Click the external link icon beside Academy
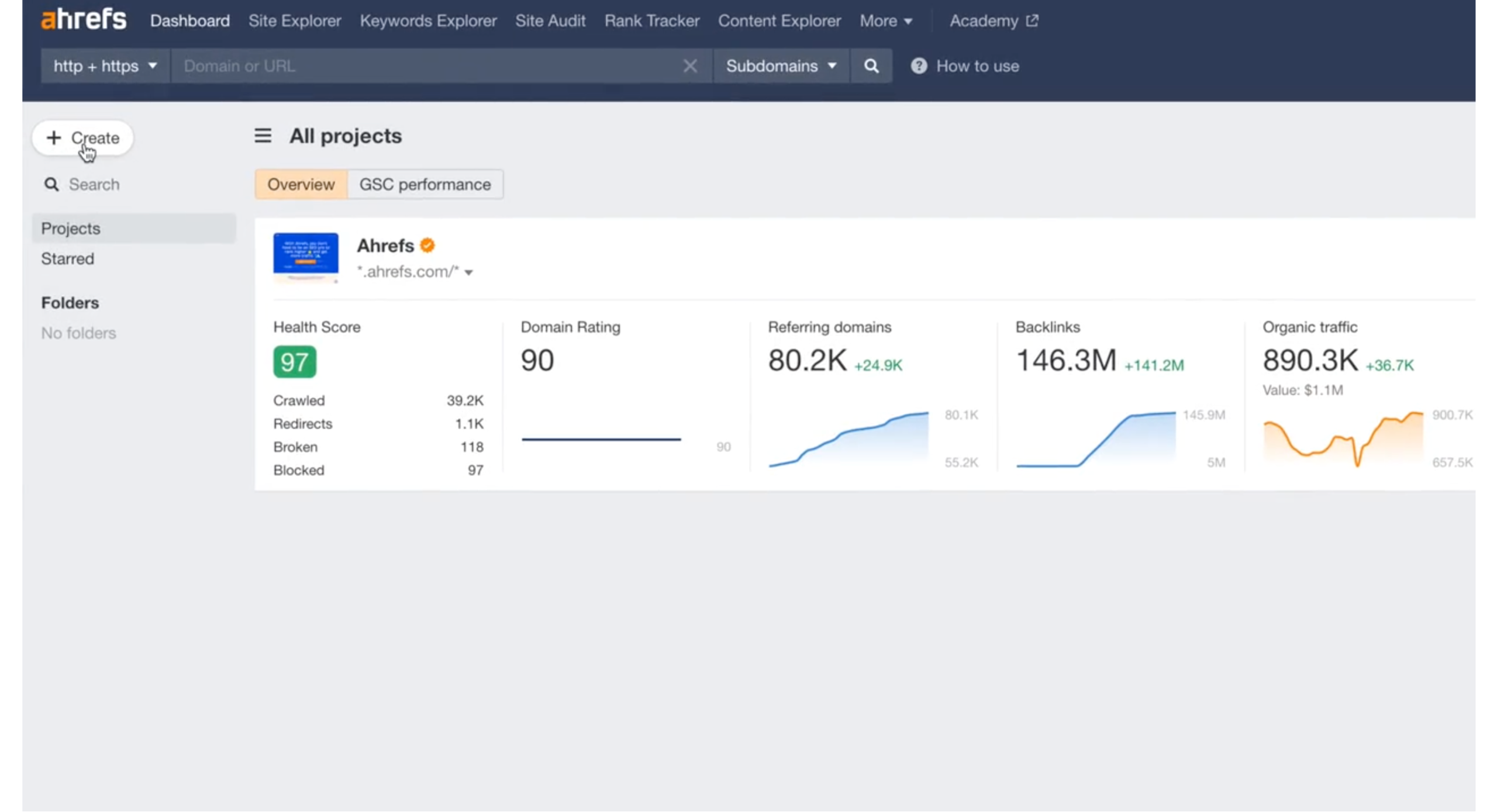 pyautogui.click(x=1032, y=20)
